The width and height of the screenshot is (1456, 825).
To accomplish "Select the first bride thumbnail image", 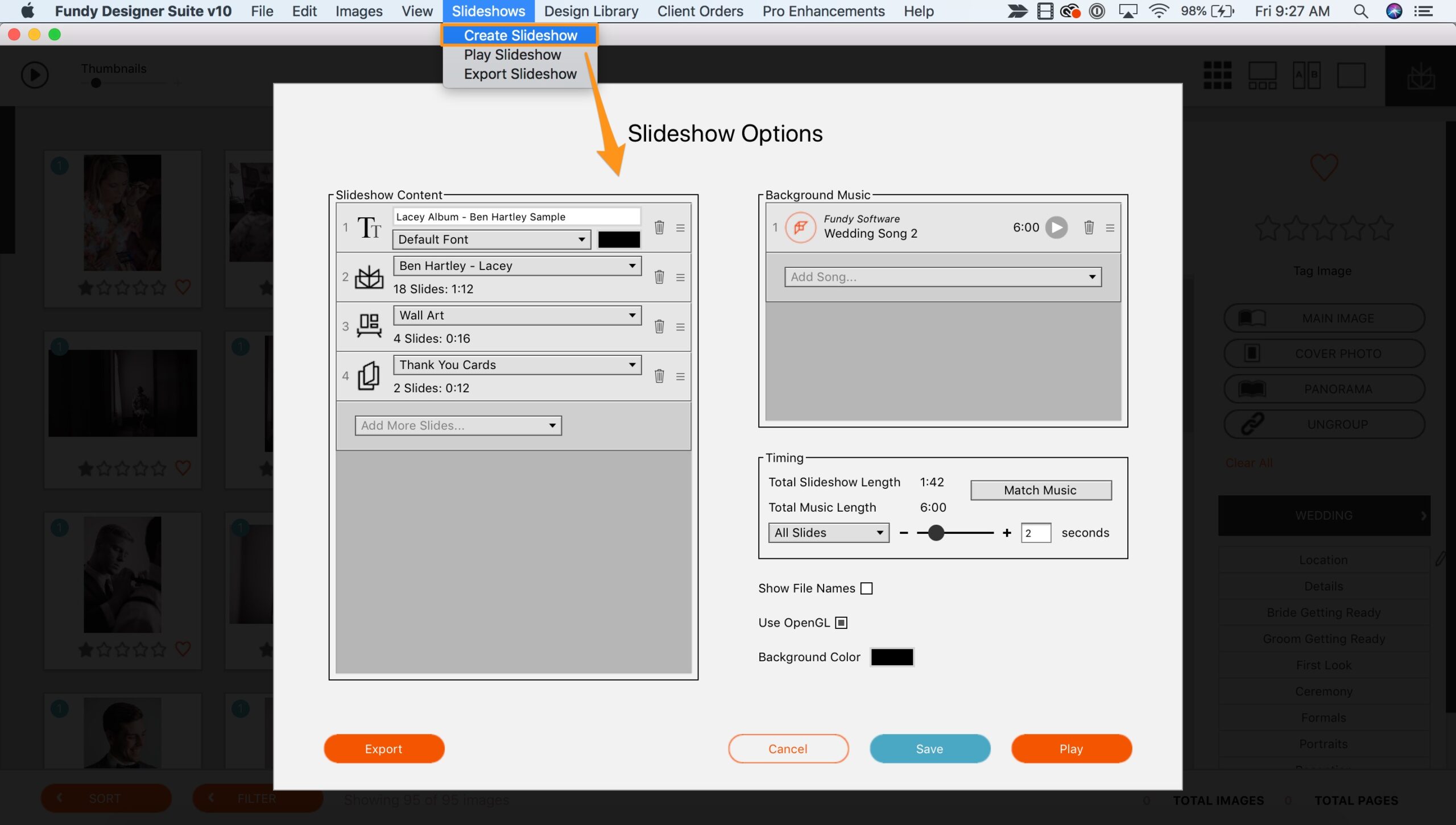I will [x=122, y=213].
